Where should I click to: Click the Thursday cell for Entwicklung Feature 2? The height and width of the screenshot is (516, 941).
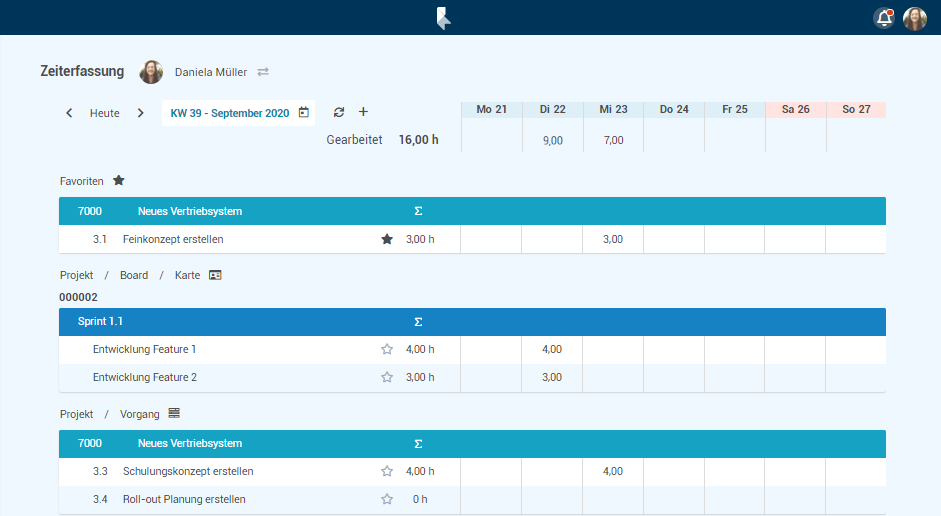click(674, 377)
